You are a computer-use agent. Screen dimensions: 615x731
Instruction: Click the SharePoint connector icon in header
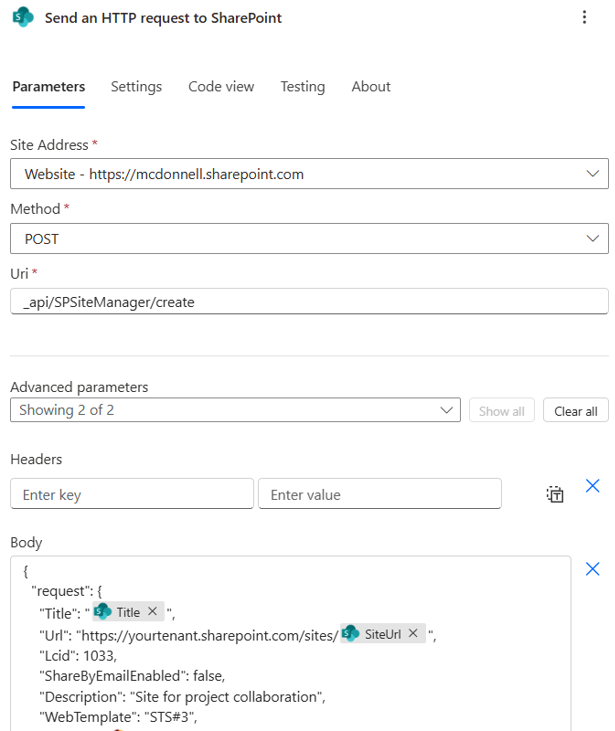click(x=23, y=18)
